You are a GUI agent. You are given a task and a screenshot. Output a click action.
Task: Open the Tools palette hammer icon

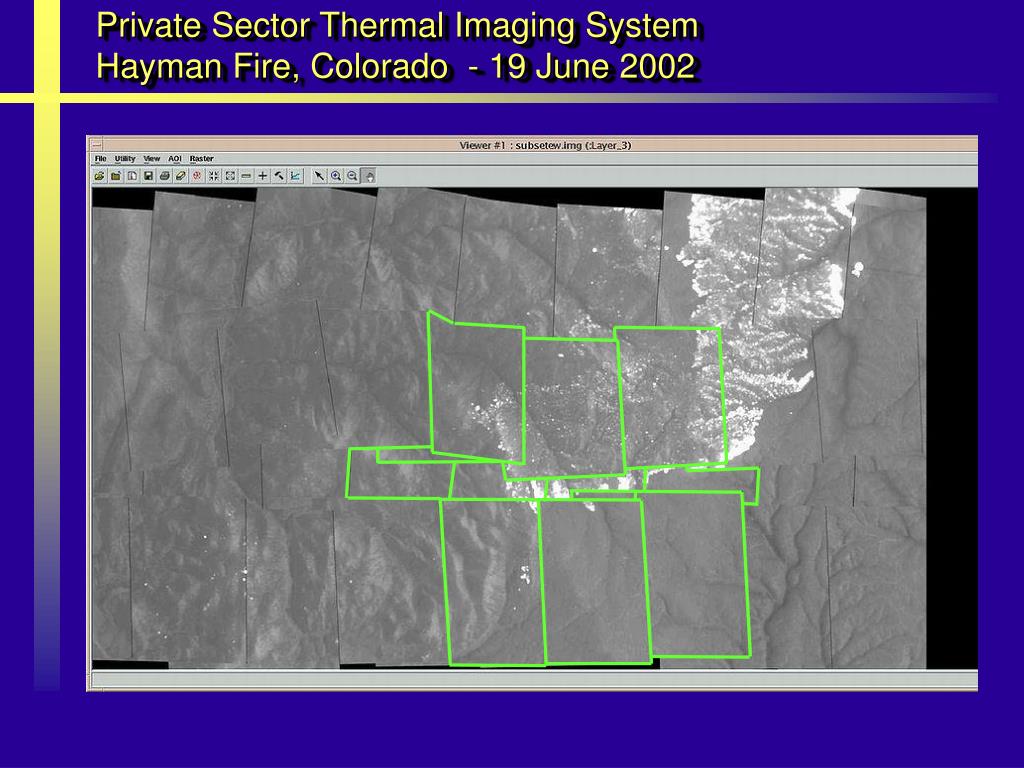[x=279, y=176]
